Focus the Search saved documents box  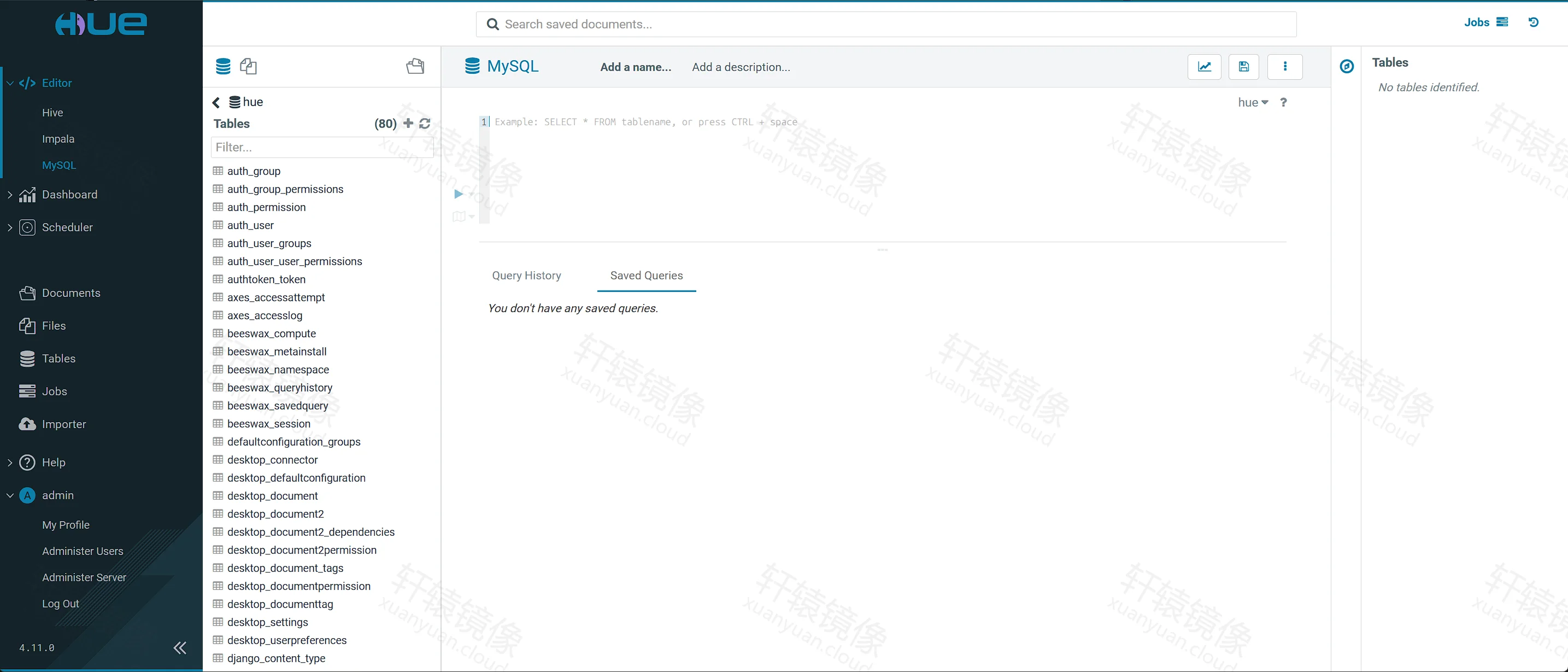click(x=885, y=25)
